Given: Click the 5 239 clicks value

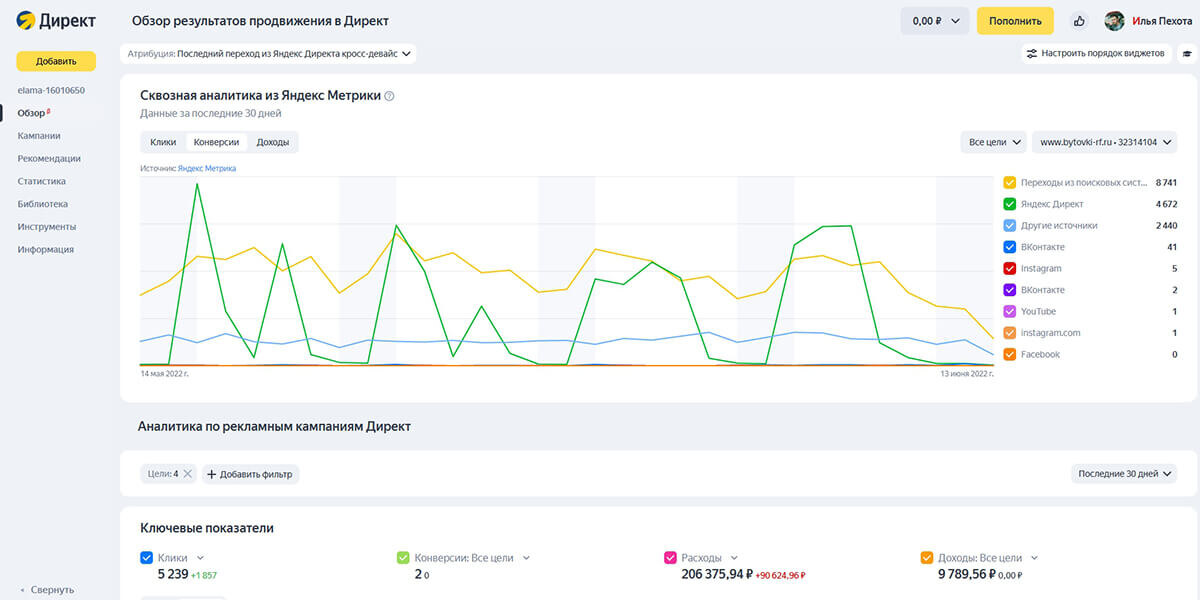Looking at the screenshot, I should [x=173, y=575].
